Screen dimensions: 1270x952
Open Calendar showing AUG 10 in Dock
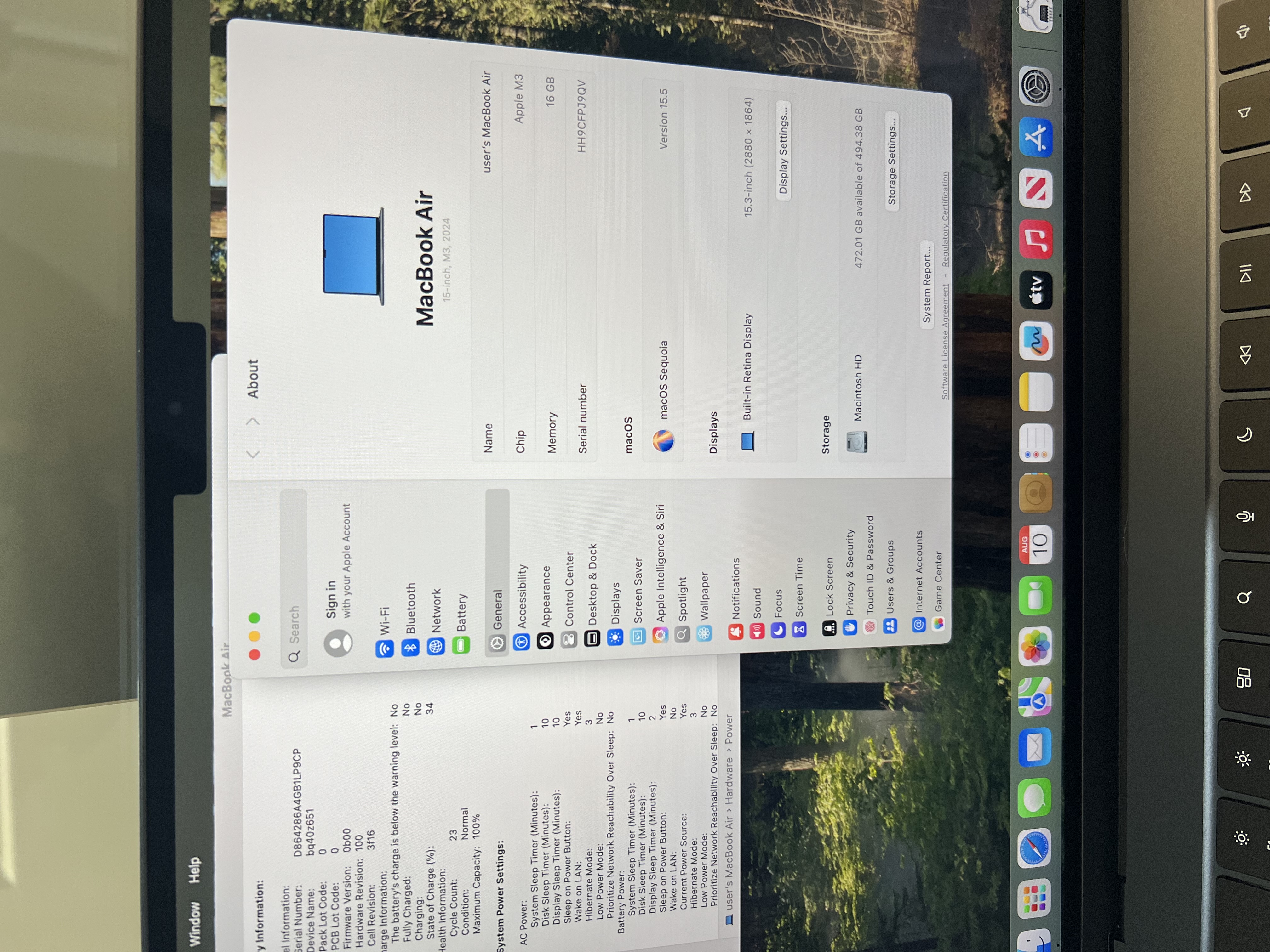1035,545
